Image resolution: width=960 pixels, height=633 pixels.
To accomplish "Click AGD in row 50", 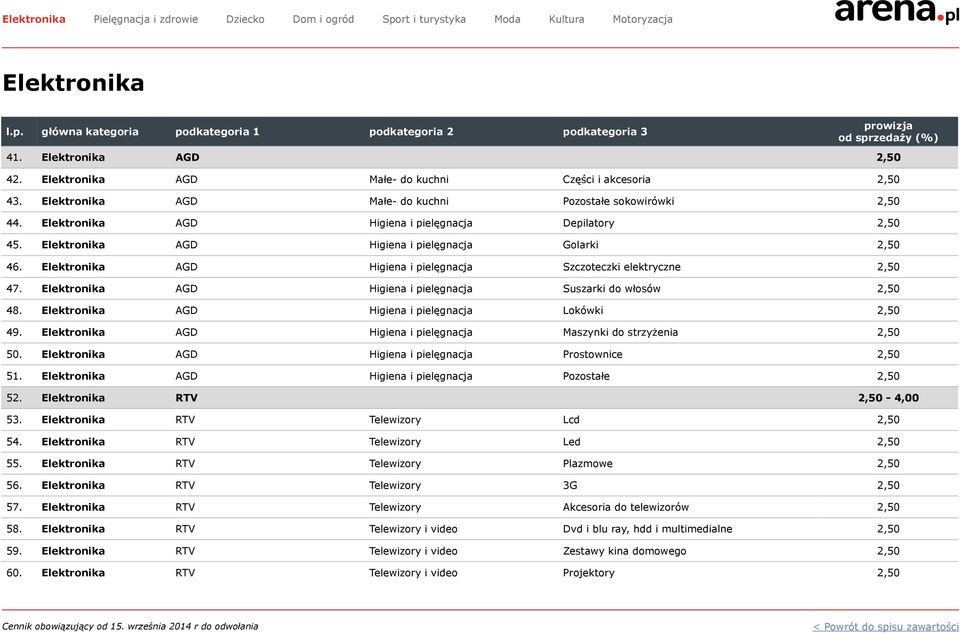I will coord(186,354).
